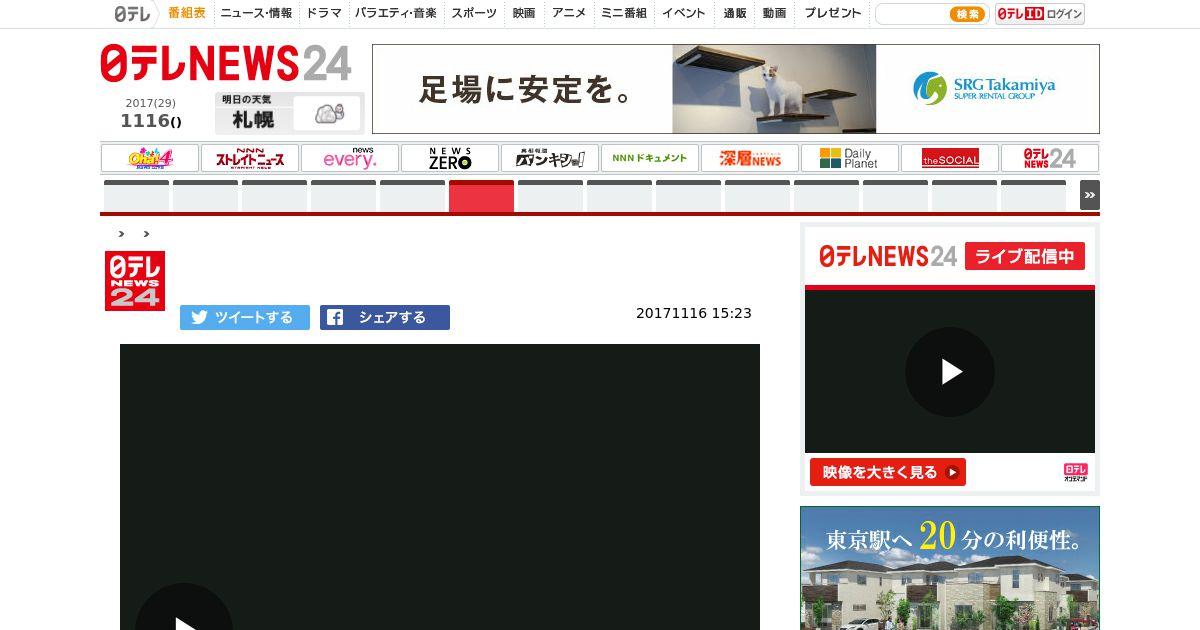Screen dimensions: 1200x630
Task: Click 日テレID ログイン button
Action: pos(1040,14)
